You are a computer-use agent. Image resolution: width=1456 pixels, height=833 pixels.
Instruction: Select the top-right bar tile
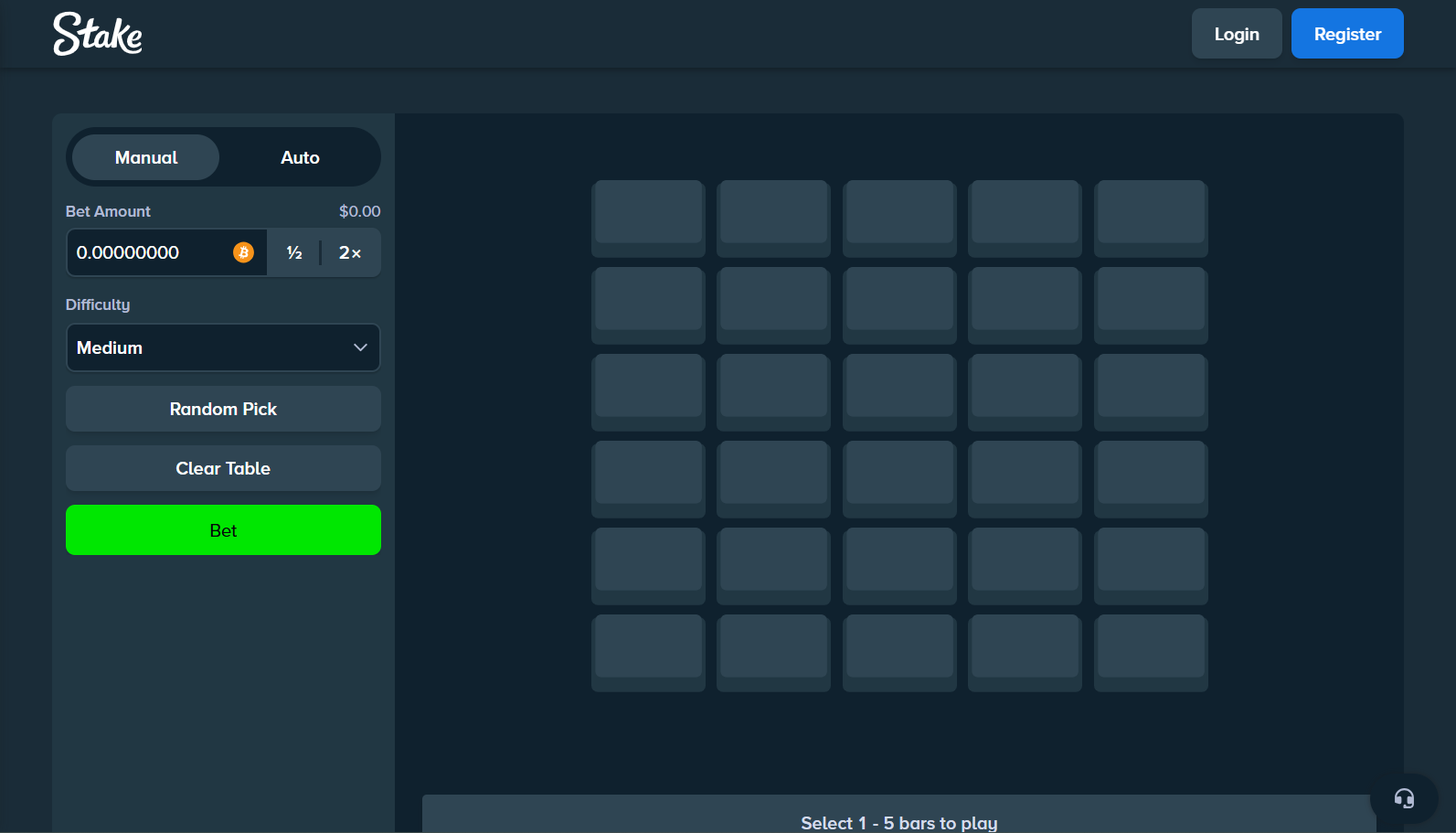point(1151,217)
